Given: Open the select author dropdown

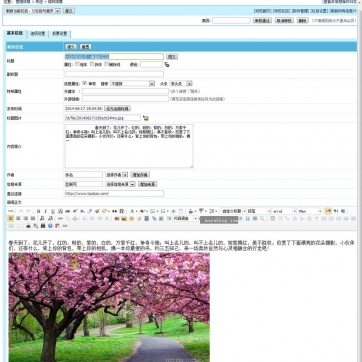Looking at the screenshot, I should pos(117,175).
